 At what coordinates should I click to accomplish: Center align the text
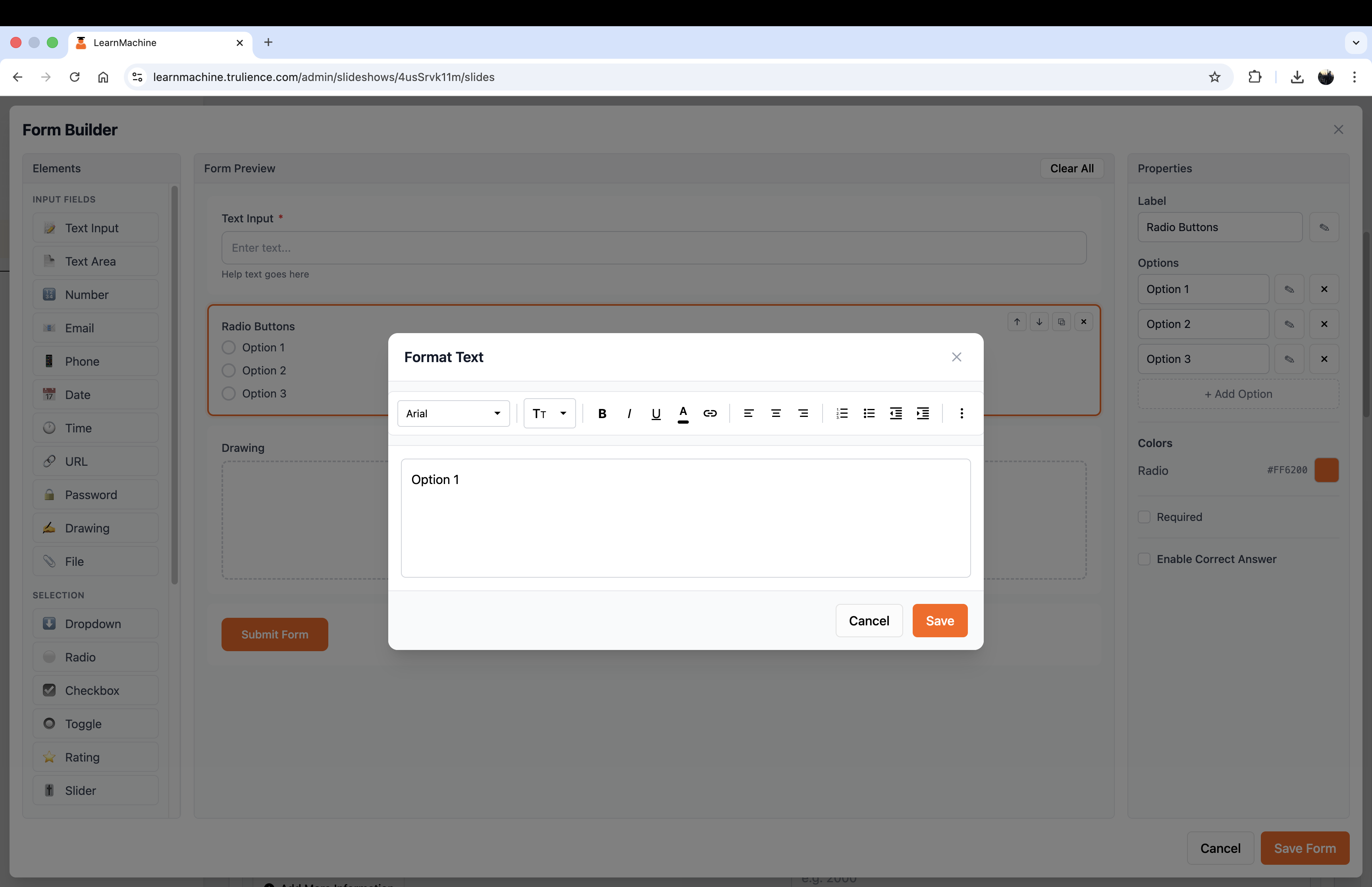[776, 414]
